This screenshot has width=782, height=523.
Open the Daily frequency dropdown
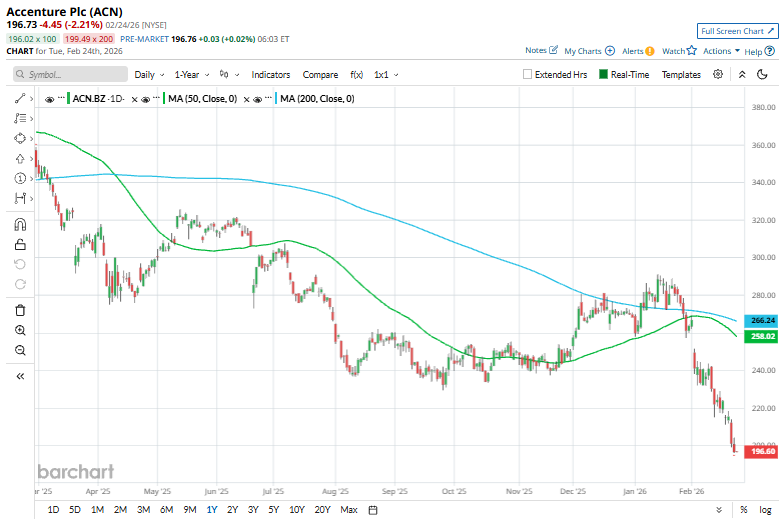click(148, 75)
